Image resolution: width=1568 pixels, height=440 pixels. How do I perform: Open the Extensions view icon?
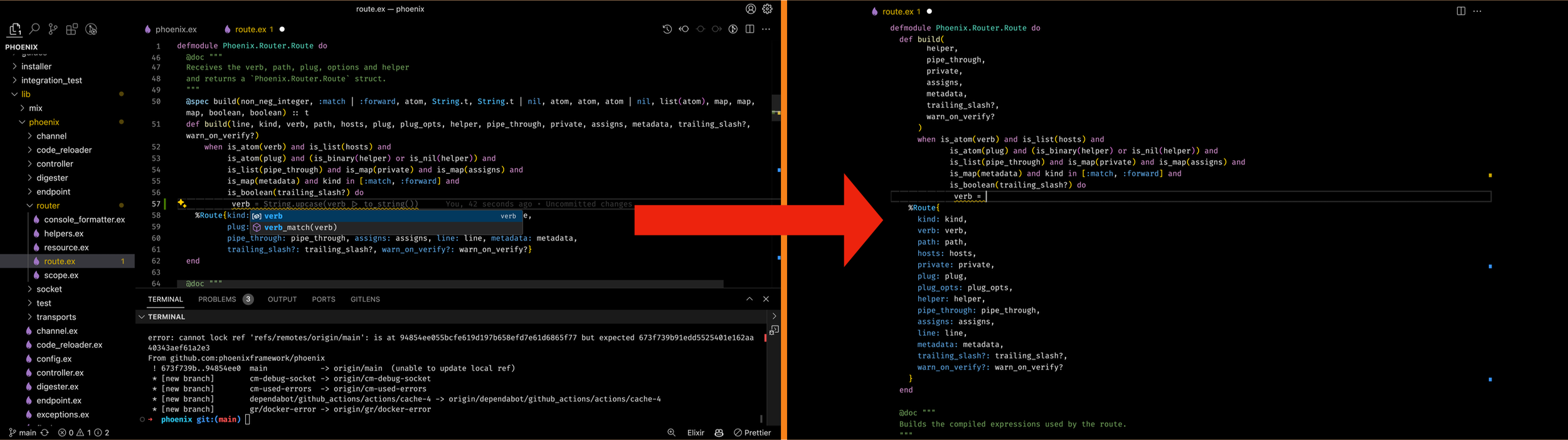tap(72, 30)
